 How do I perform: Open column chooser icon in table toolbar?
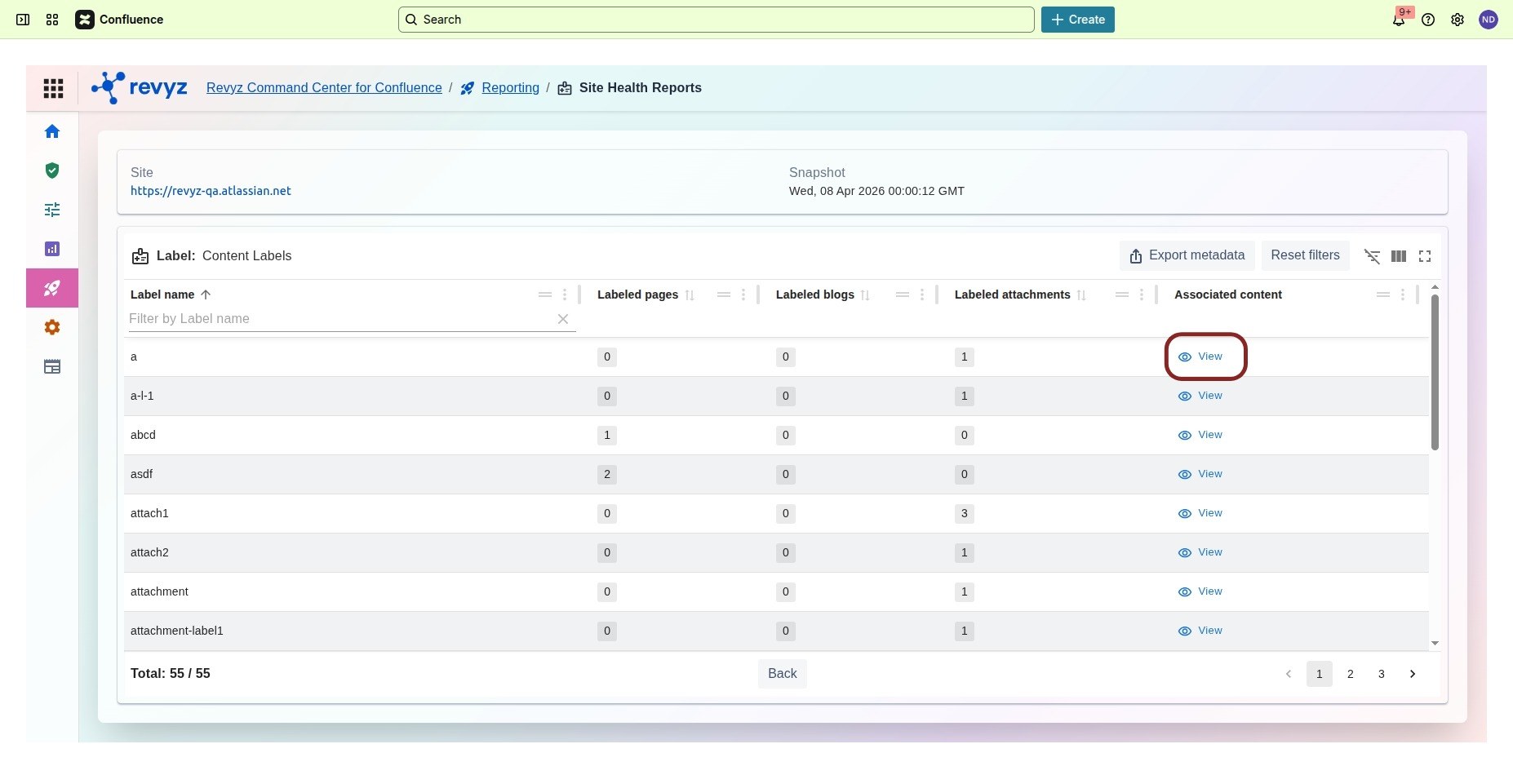(1399, 256)
